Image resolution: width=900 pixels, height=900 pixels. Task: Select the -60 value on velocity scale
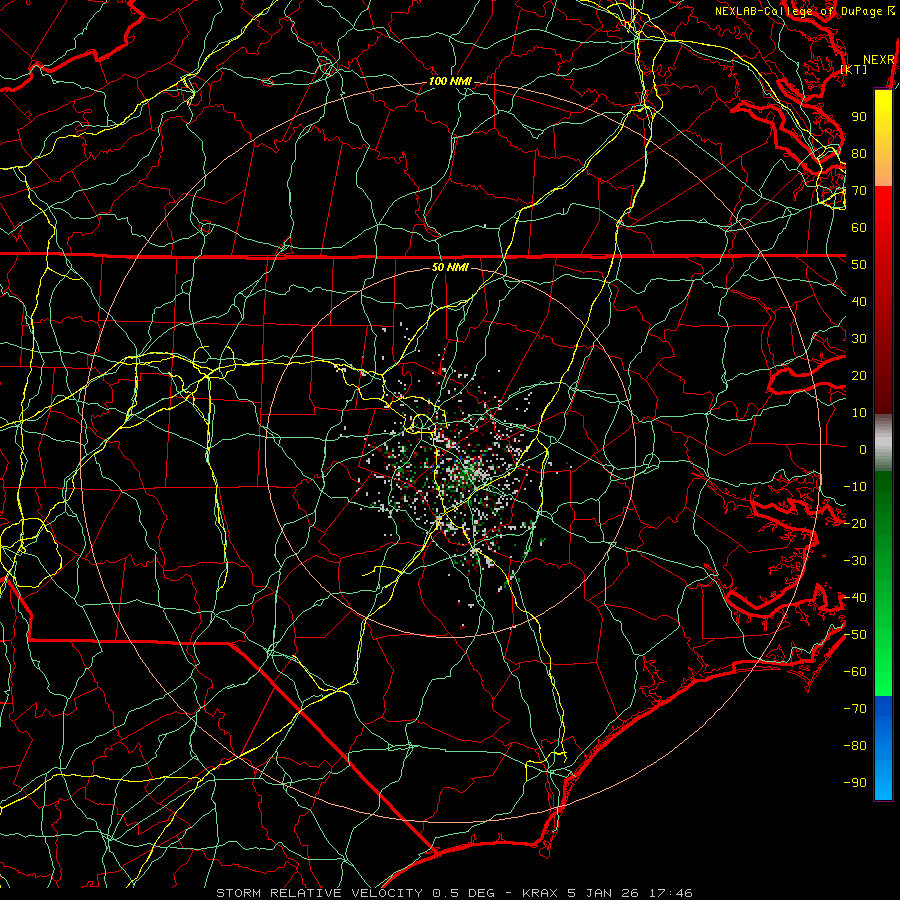855,672
